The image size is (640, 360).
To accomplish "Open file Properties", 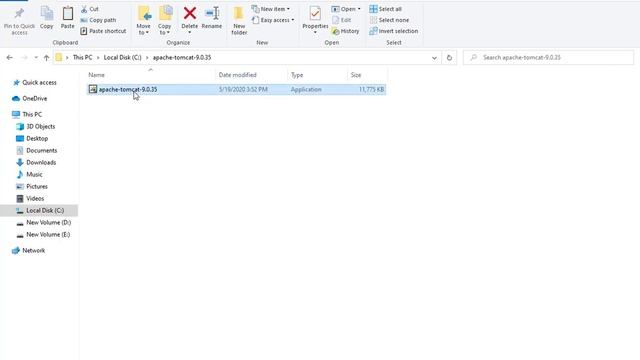I will click(x=315, y=17).
